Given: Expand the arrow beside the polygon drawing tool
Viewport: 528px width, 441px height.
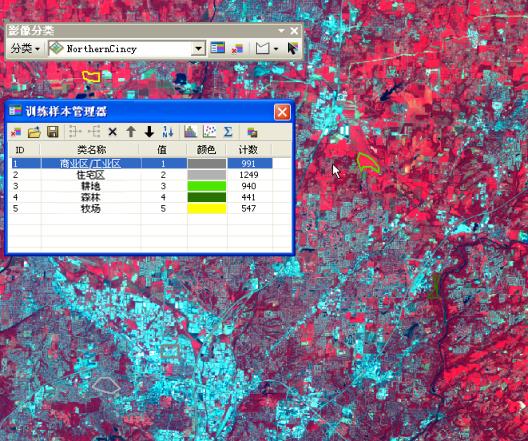Looking at the screenshot, I should 276,49.
